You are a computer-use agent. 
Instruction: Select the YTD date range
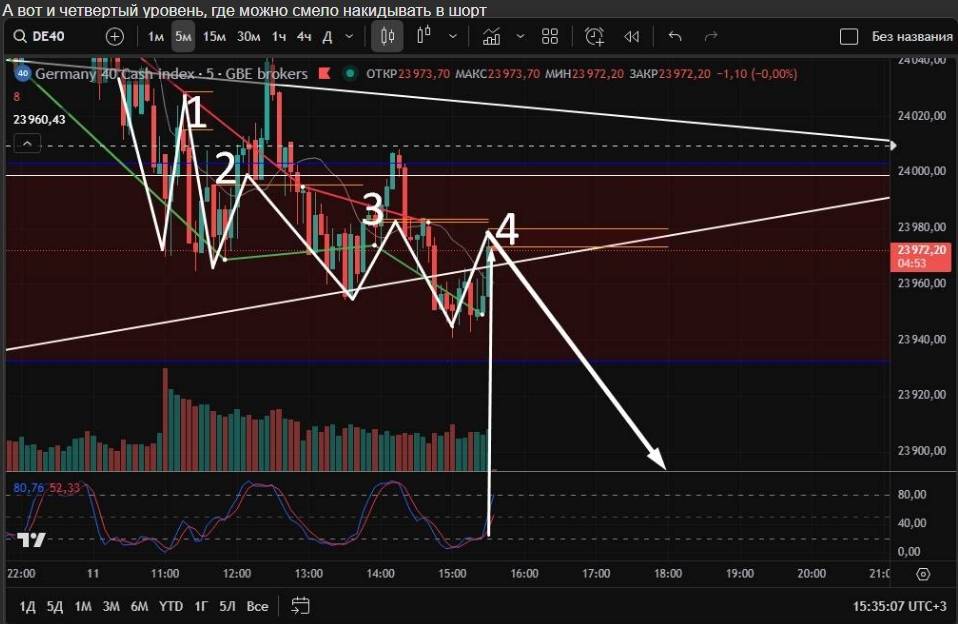click(x=171, y=605)
